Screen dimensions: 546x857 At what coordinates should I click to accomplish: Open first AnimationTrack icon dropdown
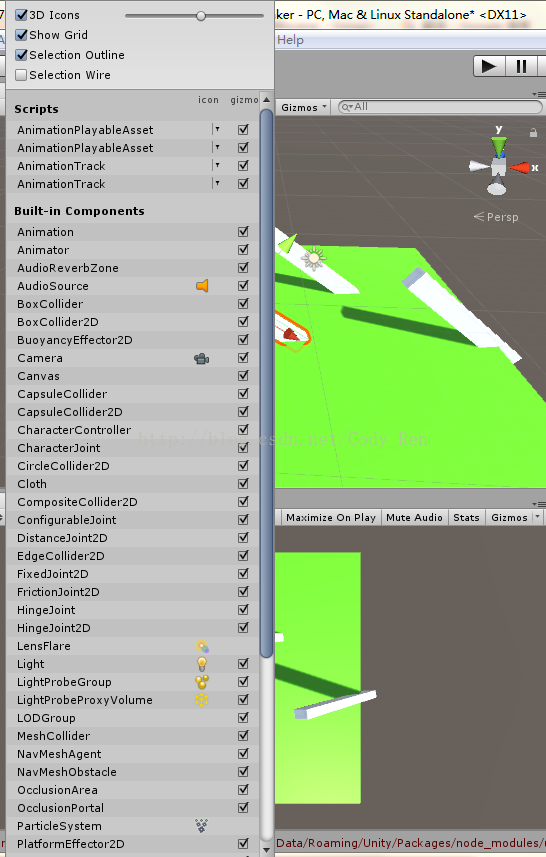tap(217, 166)
